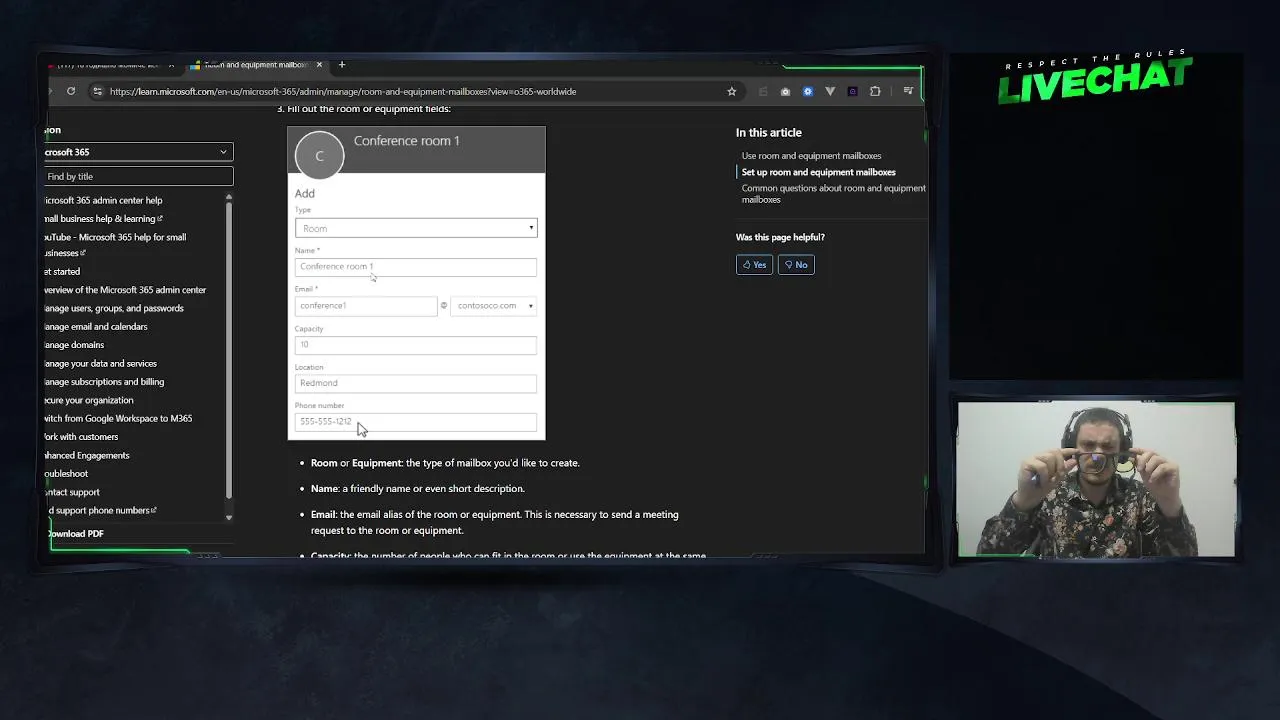Image resolution: width=1280 pixels, height=720 pixels.
Task: Bookmark this page with the star icon
Action: 731,91
